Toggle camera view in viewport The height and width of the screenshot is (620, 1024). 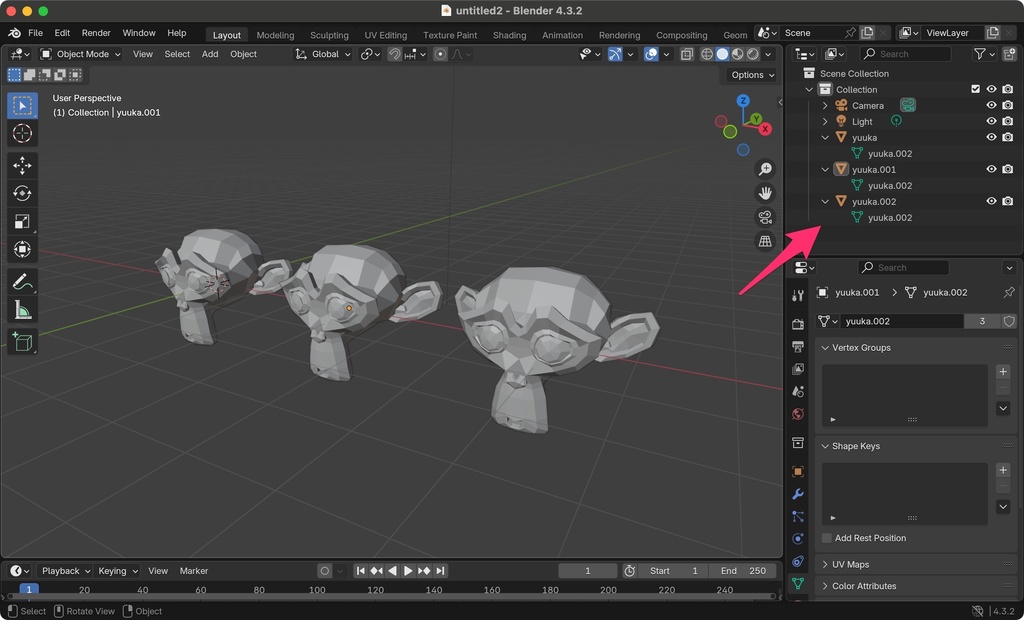[765, 217]
